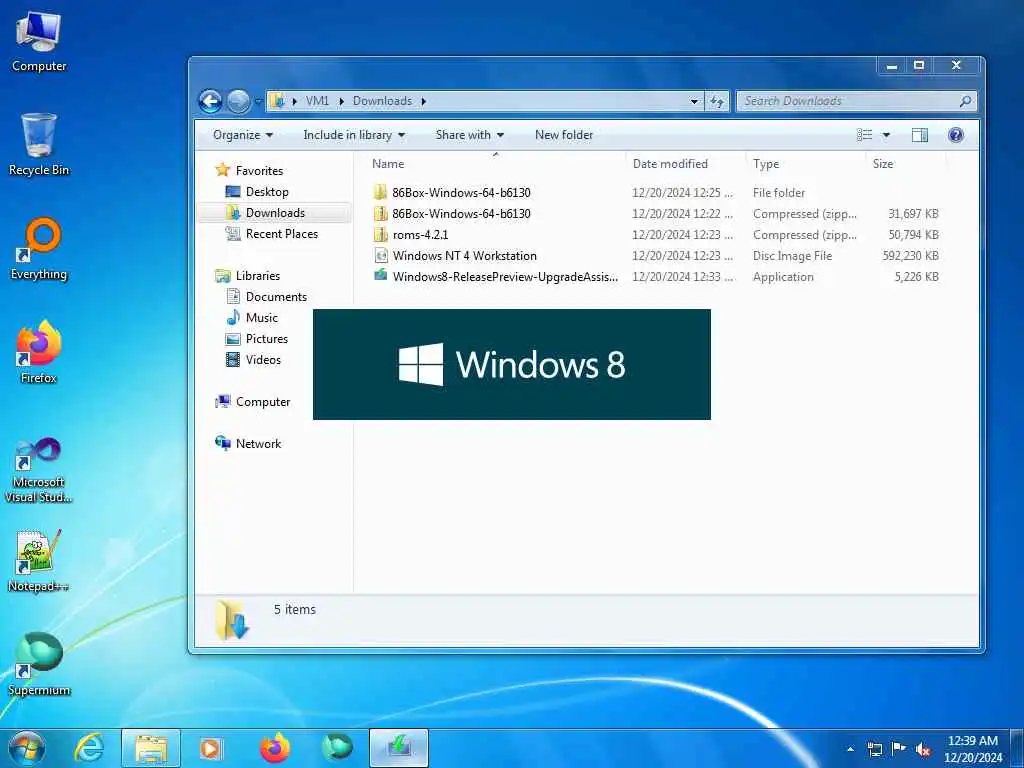Open the Windows Start menu orb

pyautogui.click(x=27, y=748)
